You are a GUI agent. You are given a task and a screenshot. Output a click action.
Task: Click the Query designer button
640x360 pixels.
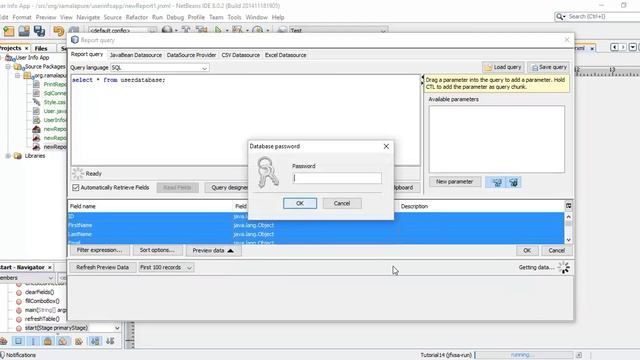(x=227, y=187)
